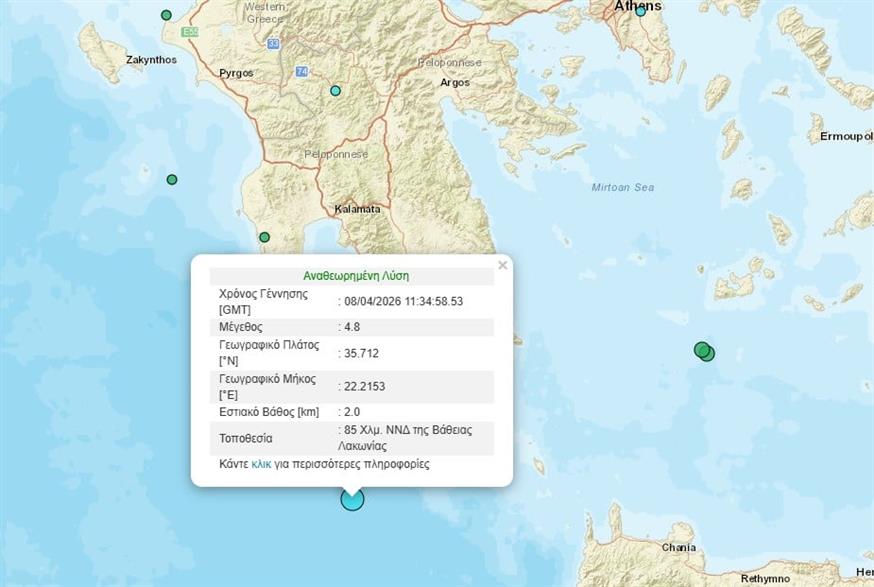The height and width of the screenshot is (587, 874).
Task: Click the Μέγεθος row showing 4.8
Action: pyautogui.click(x=350, y=327)
